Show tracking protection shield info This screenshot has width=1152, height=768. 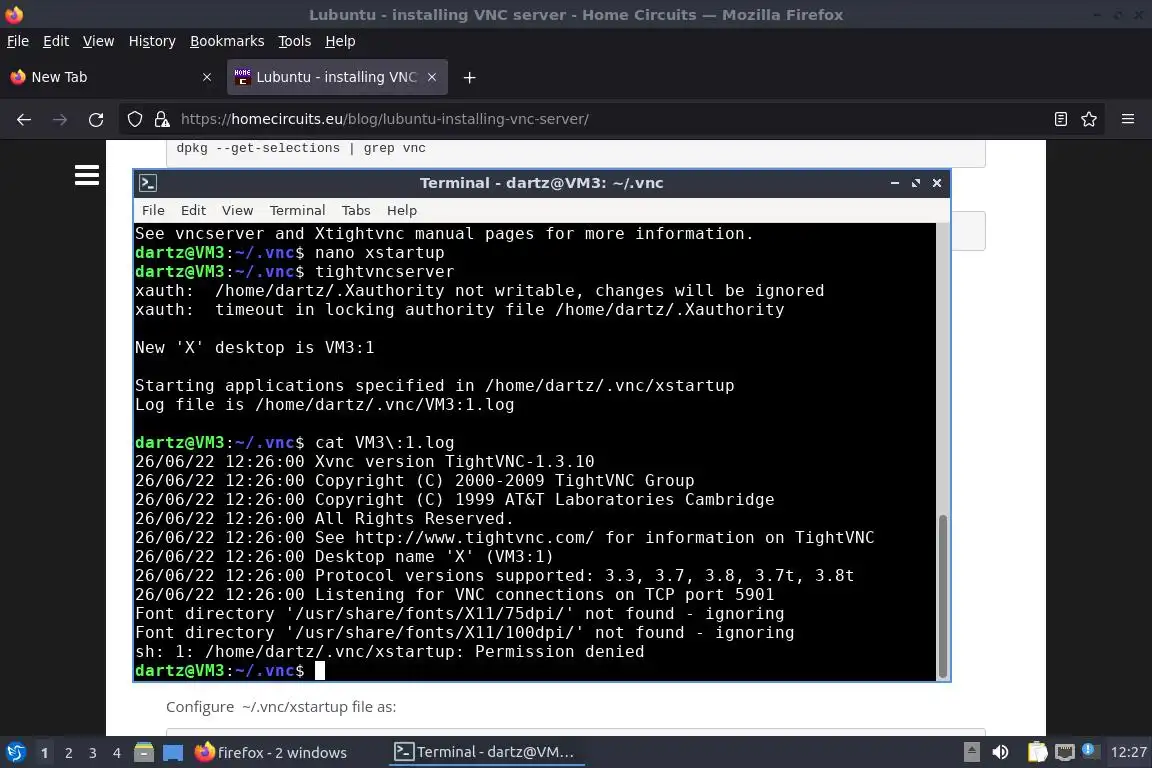tap(135, 119)
